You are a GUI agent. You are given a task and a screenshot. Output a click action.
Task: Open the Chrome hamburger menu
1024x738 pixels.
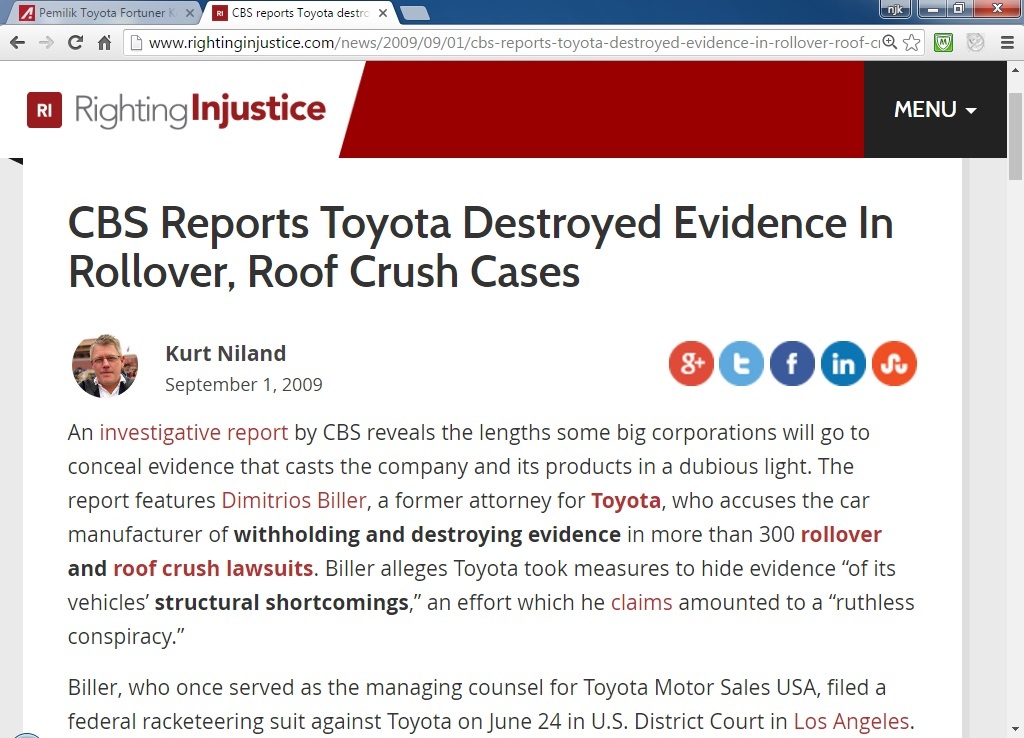[1007, 43]
